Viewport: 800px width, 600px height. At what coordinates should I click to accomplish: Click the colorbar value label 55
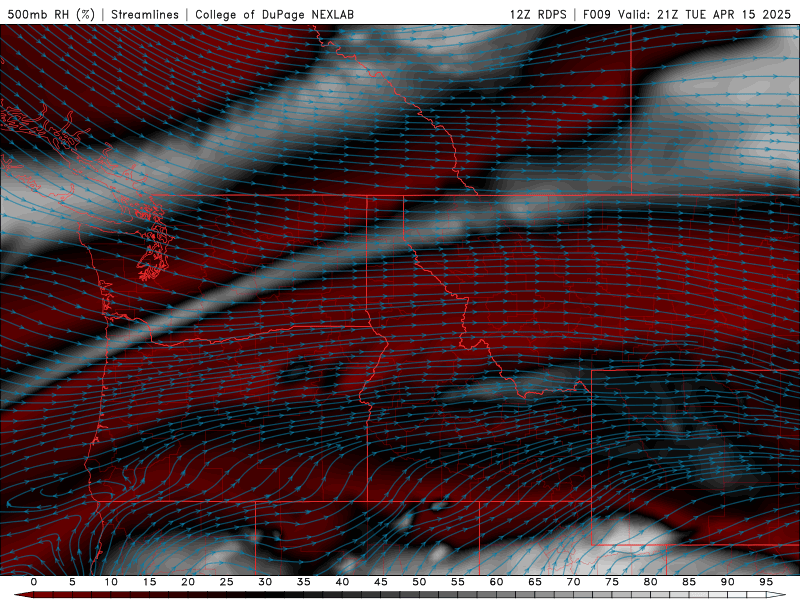[x=458, y=582]
